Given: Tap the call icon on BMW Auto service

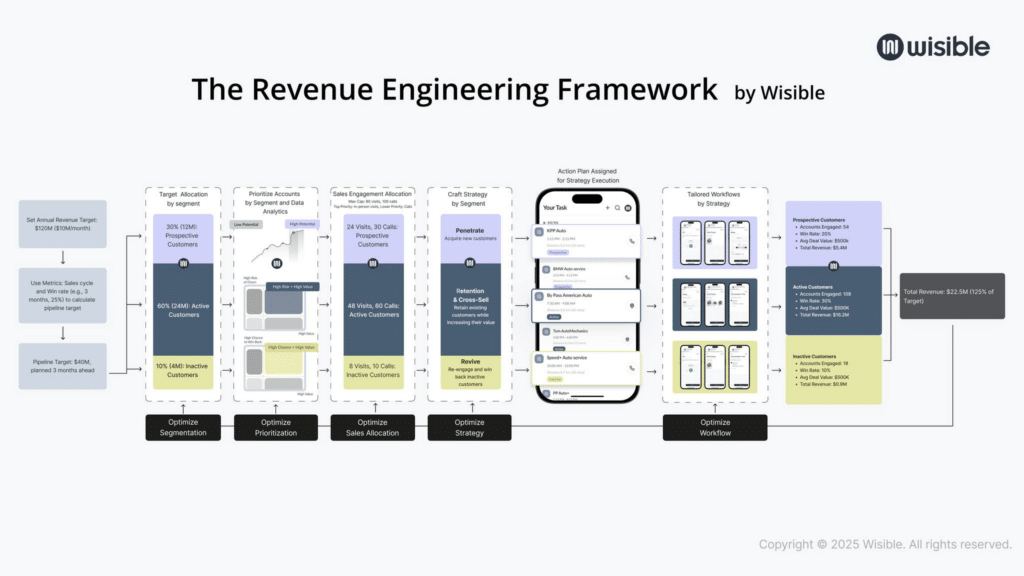Looking at the screenshot, I should tap(628, 277).
